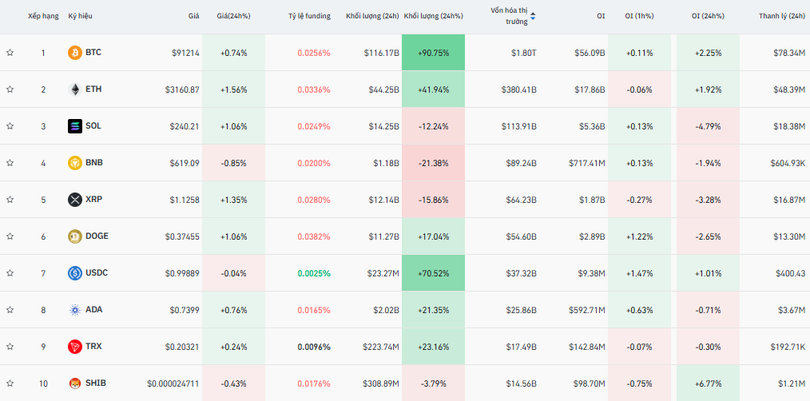The width and height of the screenshot is (810, 401).
Task: Open the SOL symbol link
Action: coord(93,126)
